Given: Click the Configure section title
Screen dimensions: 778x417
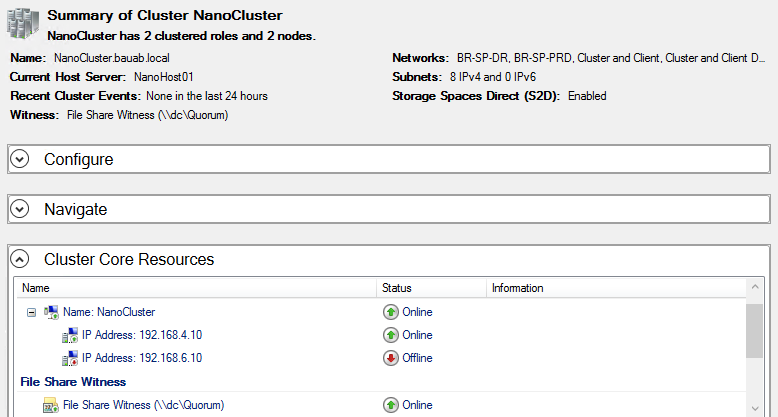Looking at the screenshot, I should point(78,159).
